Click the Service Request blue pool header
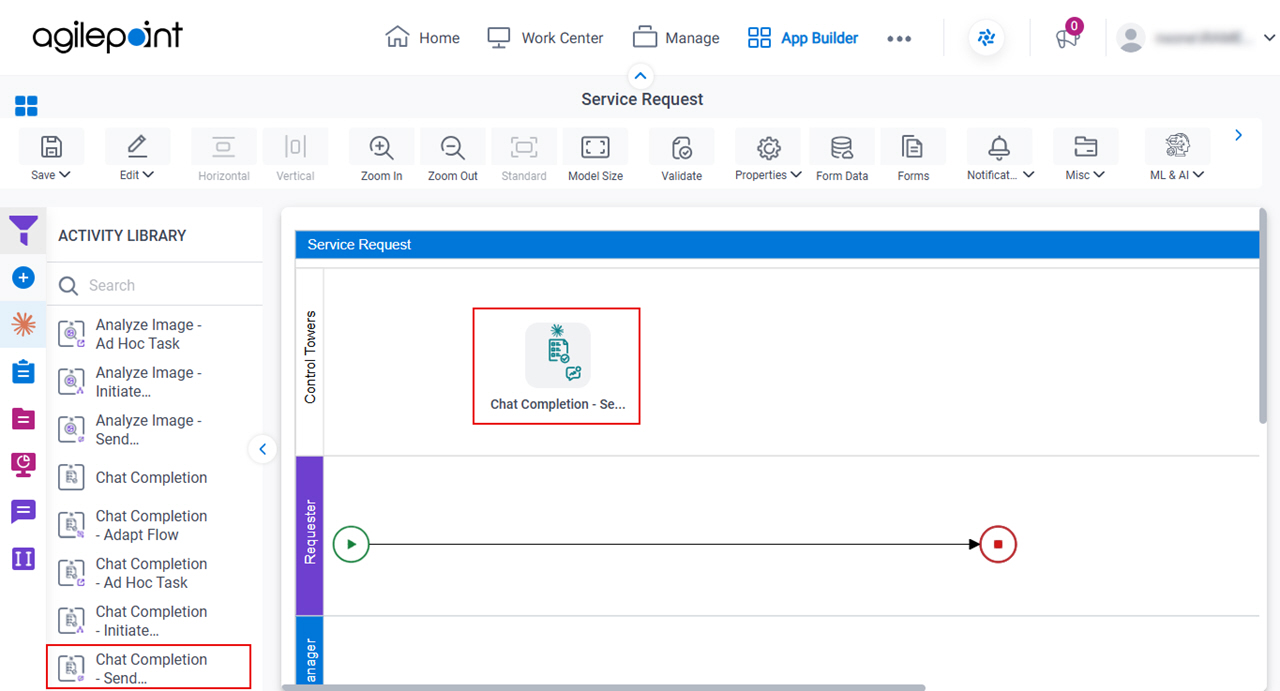Screen dimensions: 1280x691 pos(777,245)
